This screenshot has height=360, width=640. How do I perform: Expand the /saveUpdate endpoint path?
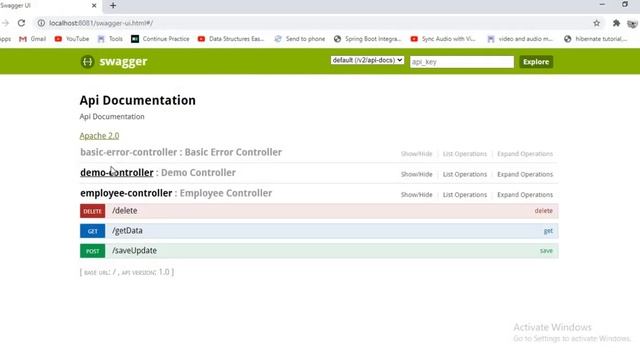[135, 251]
